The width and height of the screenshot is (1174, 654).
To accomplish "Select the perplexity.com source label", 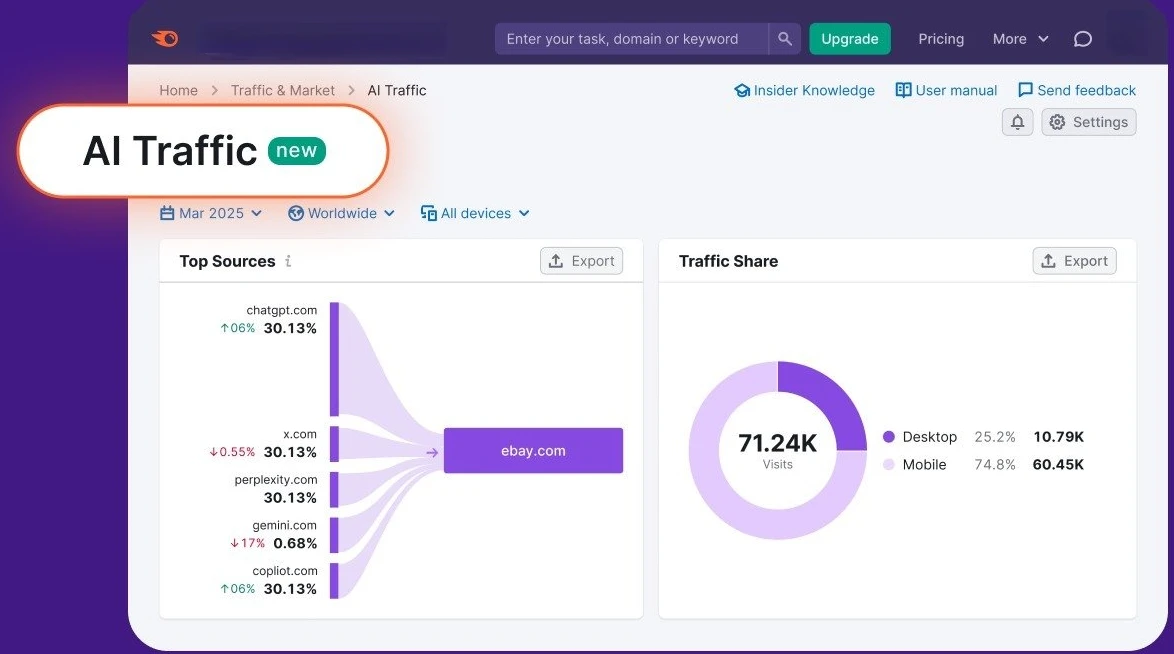I will point(276,480).
